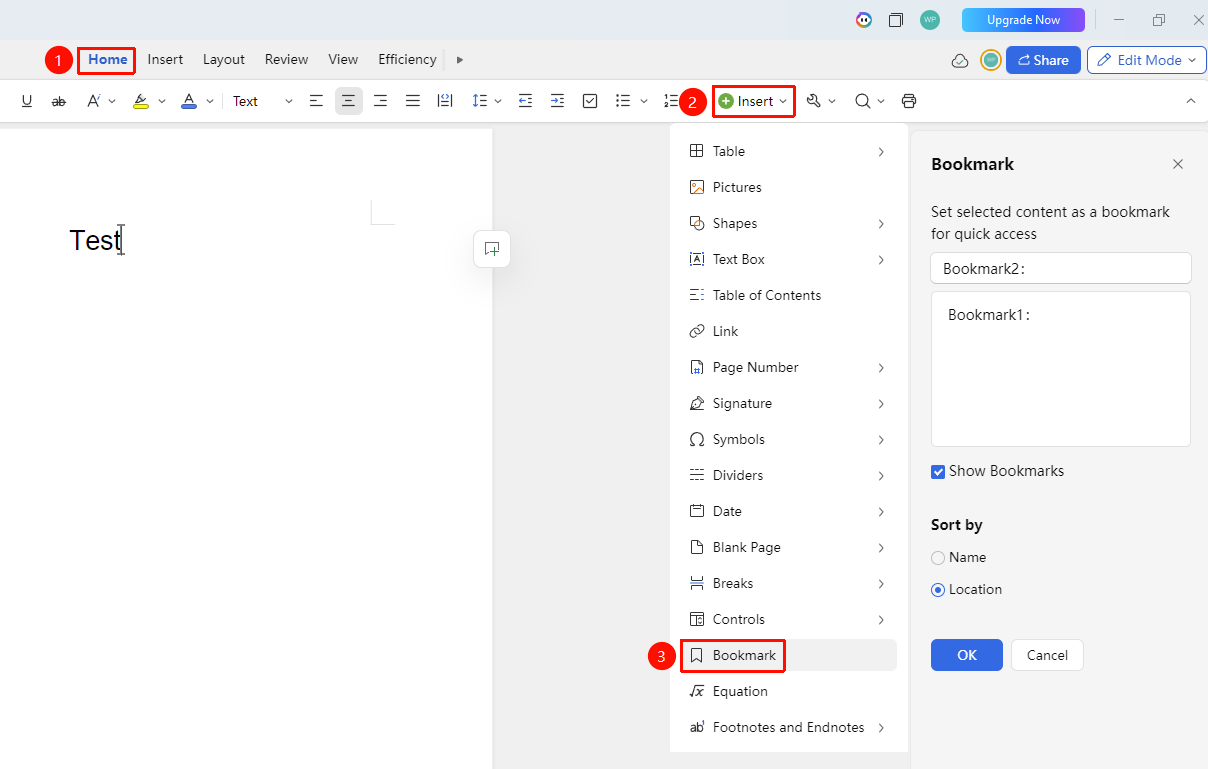Apply strikethrough formatting
The height and width of the screenshot is (769, 1208).
pos(59,101)
